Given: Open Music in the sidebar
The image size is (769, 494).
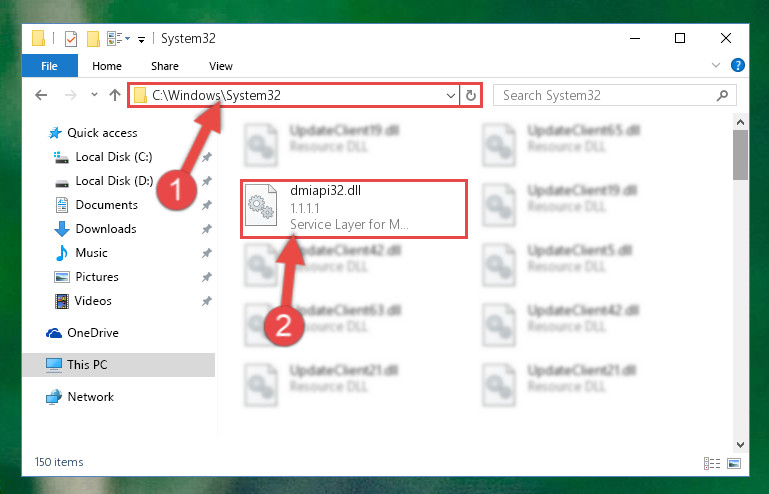Looking at the screenshot, I should (91, 253).
